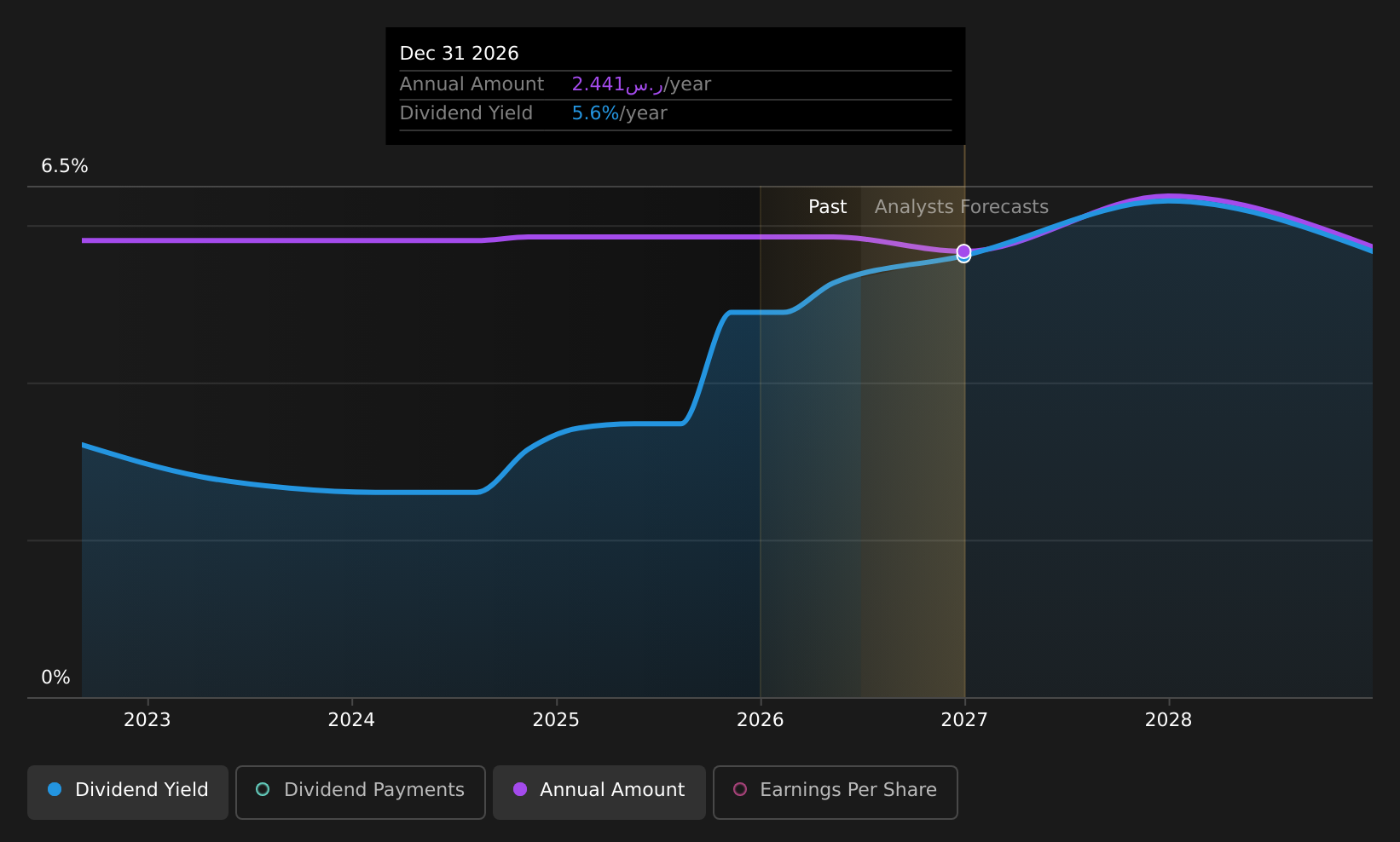Viewport: 1400px width, 842px height.
Task: Click the 2023 x-axis label
Action: click(x=148, y=720)
